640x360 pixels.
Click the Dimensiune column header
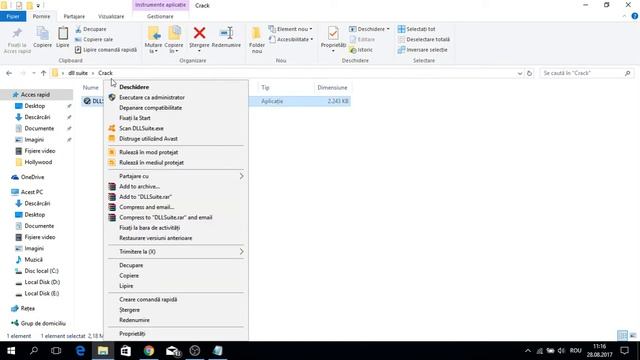332,87
